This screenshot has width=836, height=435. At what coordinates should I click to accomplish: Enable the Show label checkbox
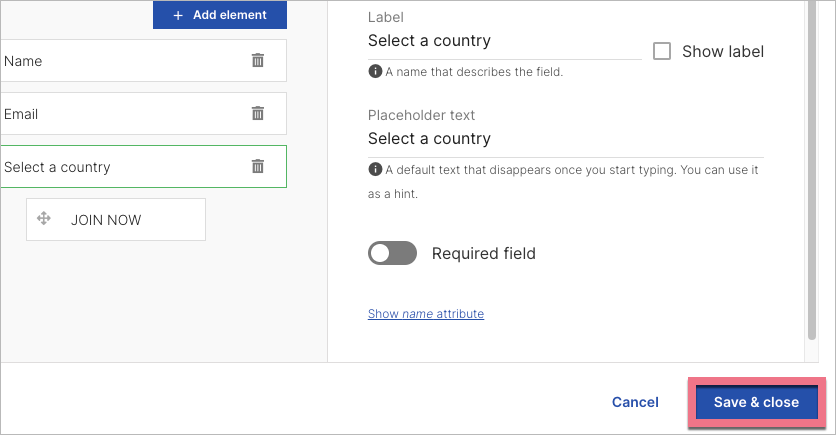pos(662,51)
